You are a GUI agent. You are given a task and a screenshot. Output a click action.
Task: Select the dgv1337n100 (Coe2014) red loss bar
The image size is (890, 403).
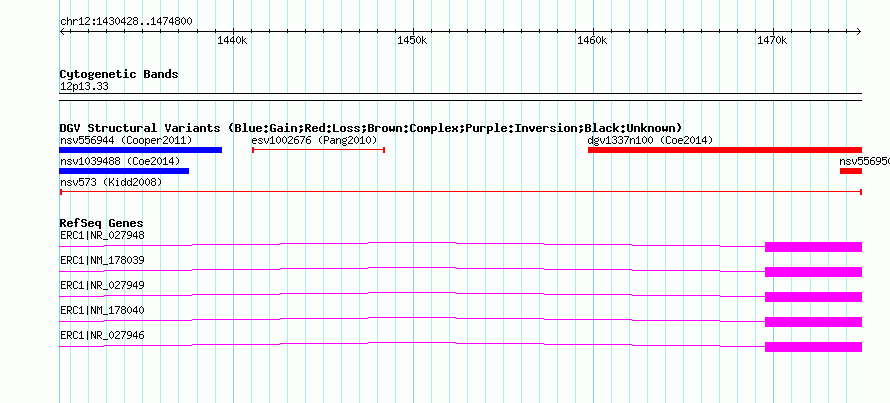click(x=725, y=150)
